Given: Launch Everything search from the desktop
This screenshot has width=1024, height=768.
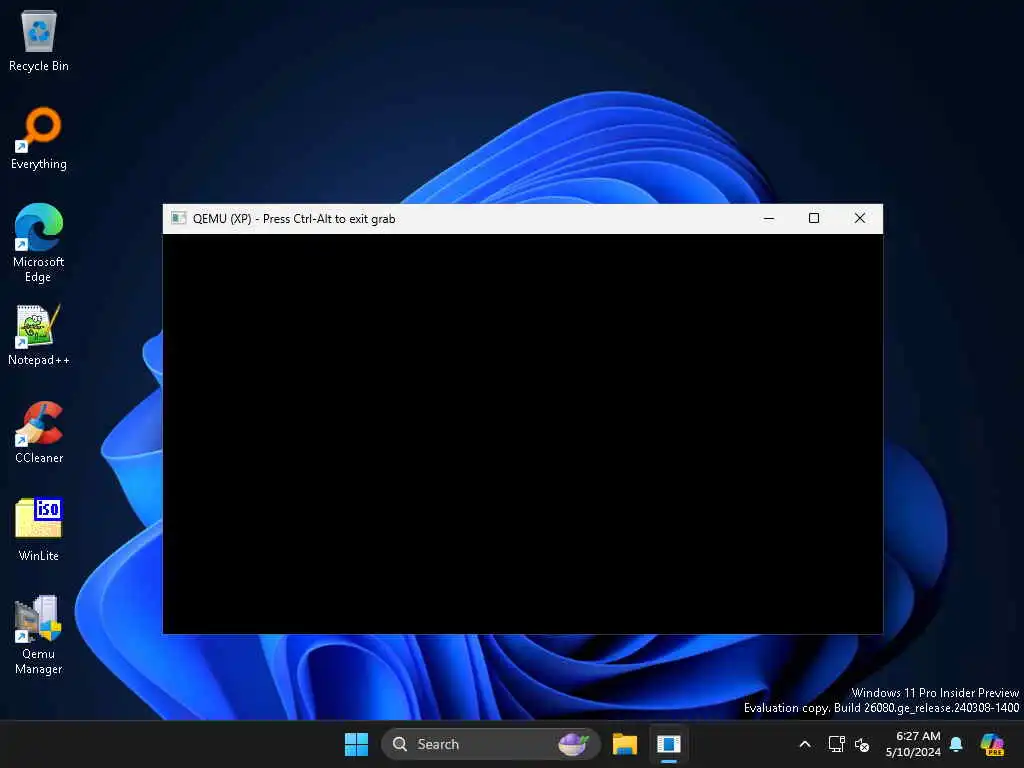Looking at the screenshot, I should pyautogui.click(x=39, y=138).
